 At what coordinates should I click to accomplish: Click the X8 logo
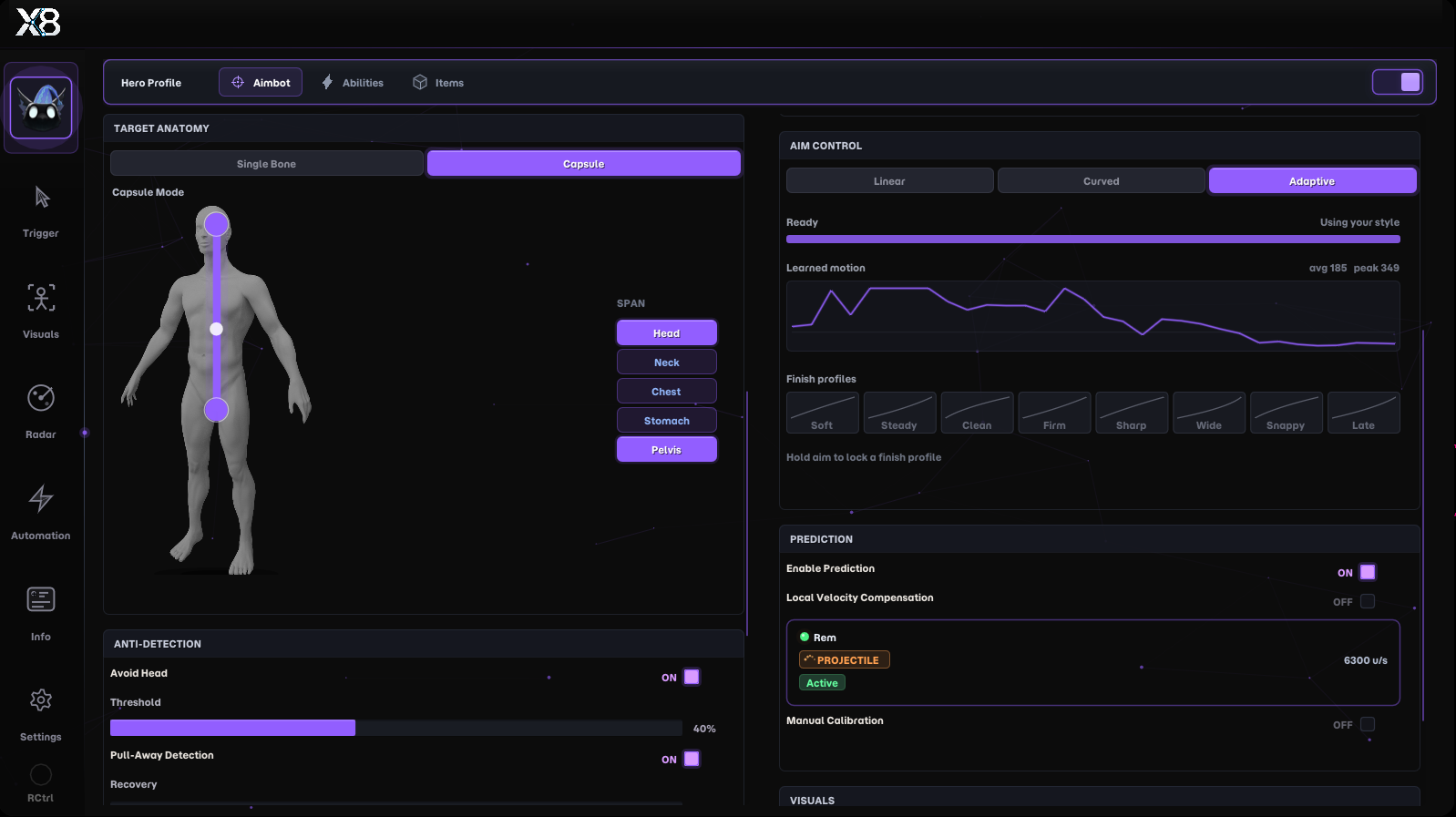(x=38, y=22)
